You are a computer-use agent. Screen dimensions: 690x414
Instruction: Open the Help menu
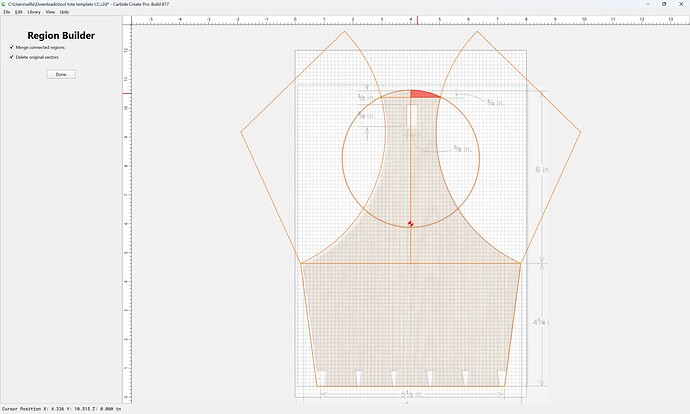pyautogui.click(x=64, y=12)
